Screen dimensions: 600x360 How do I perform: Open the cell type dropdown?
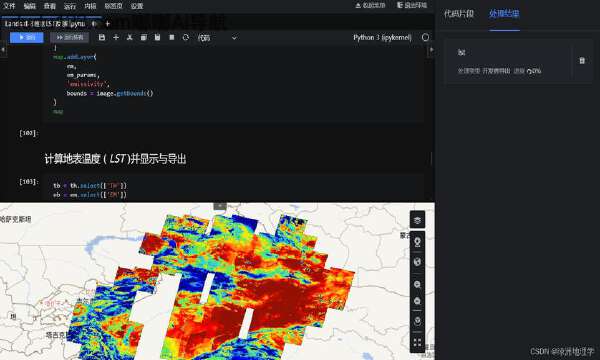(217, 38)
